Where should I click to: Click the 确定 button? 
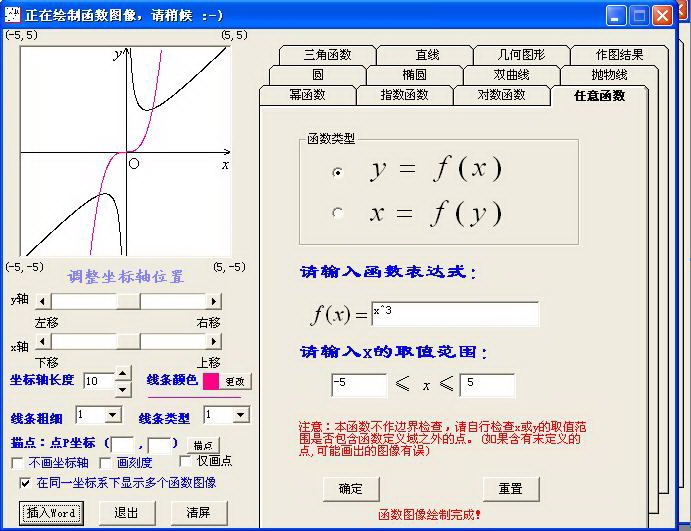coord(351,489)
